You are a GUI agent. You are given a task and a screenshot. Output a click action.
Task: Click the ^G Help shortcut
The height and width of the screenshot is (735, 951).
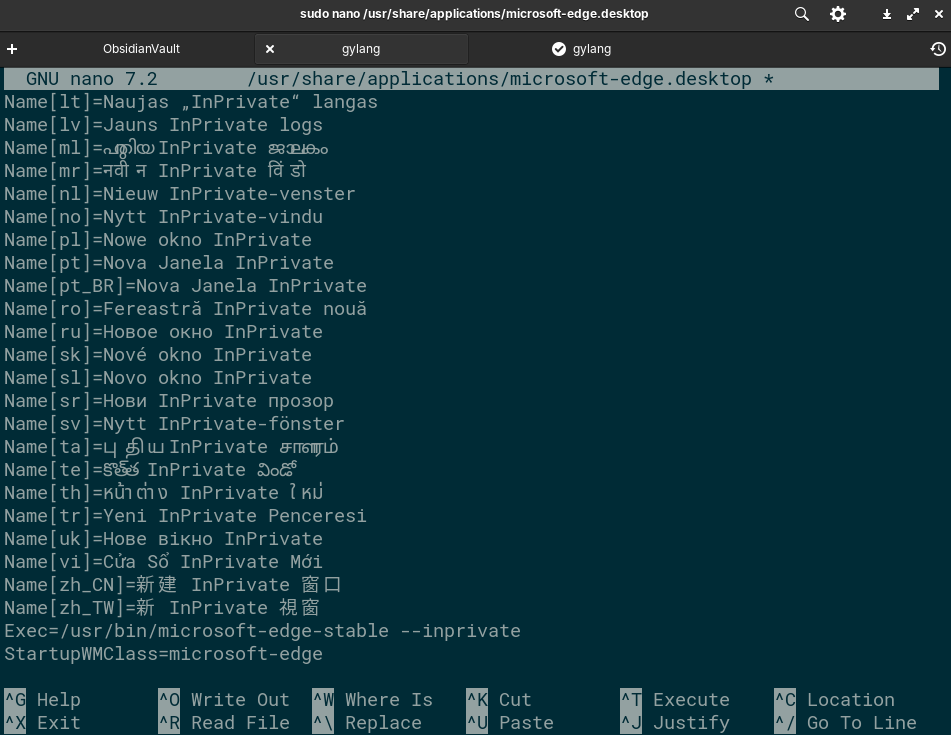(42, 700)
